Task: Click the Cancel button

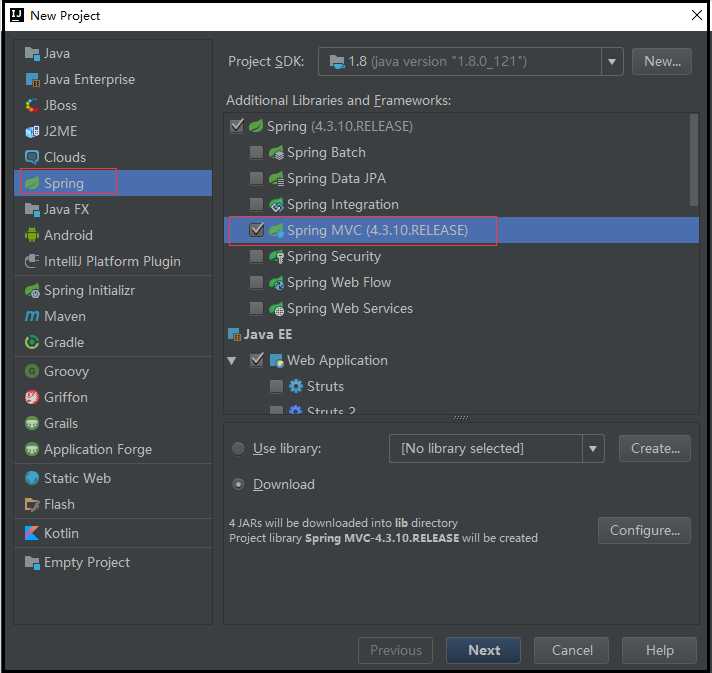Action: point(571,650)
